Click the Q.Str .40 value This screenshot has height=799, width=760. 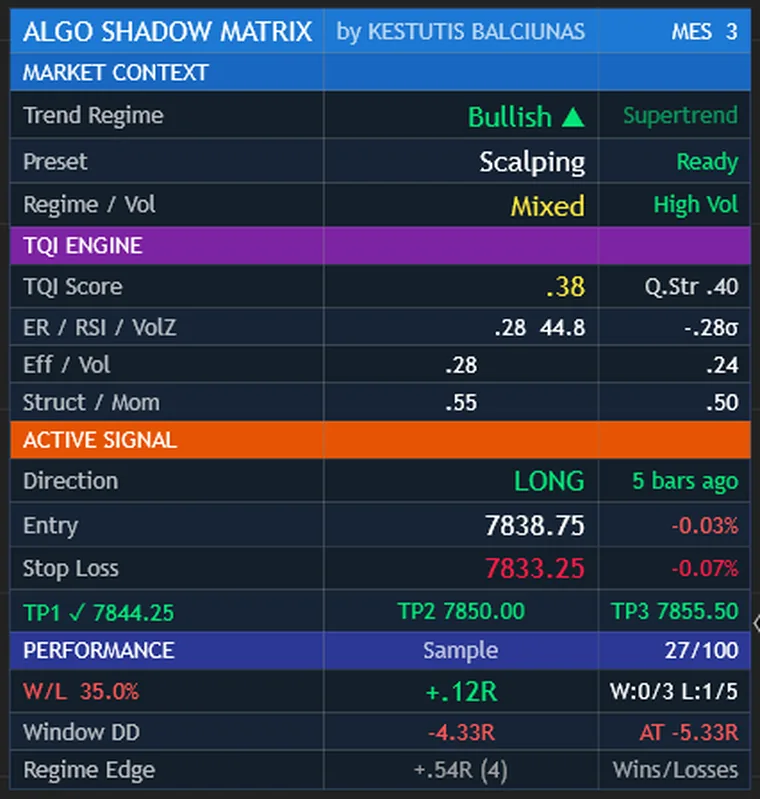tap(691, 286)
